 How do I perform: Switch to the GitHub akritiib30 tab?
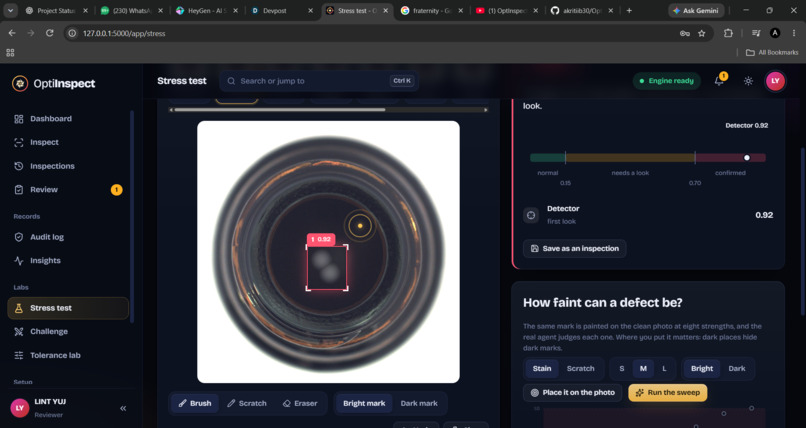581,10
